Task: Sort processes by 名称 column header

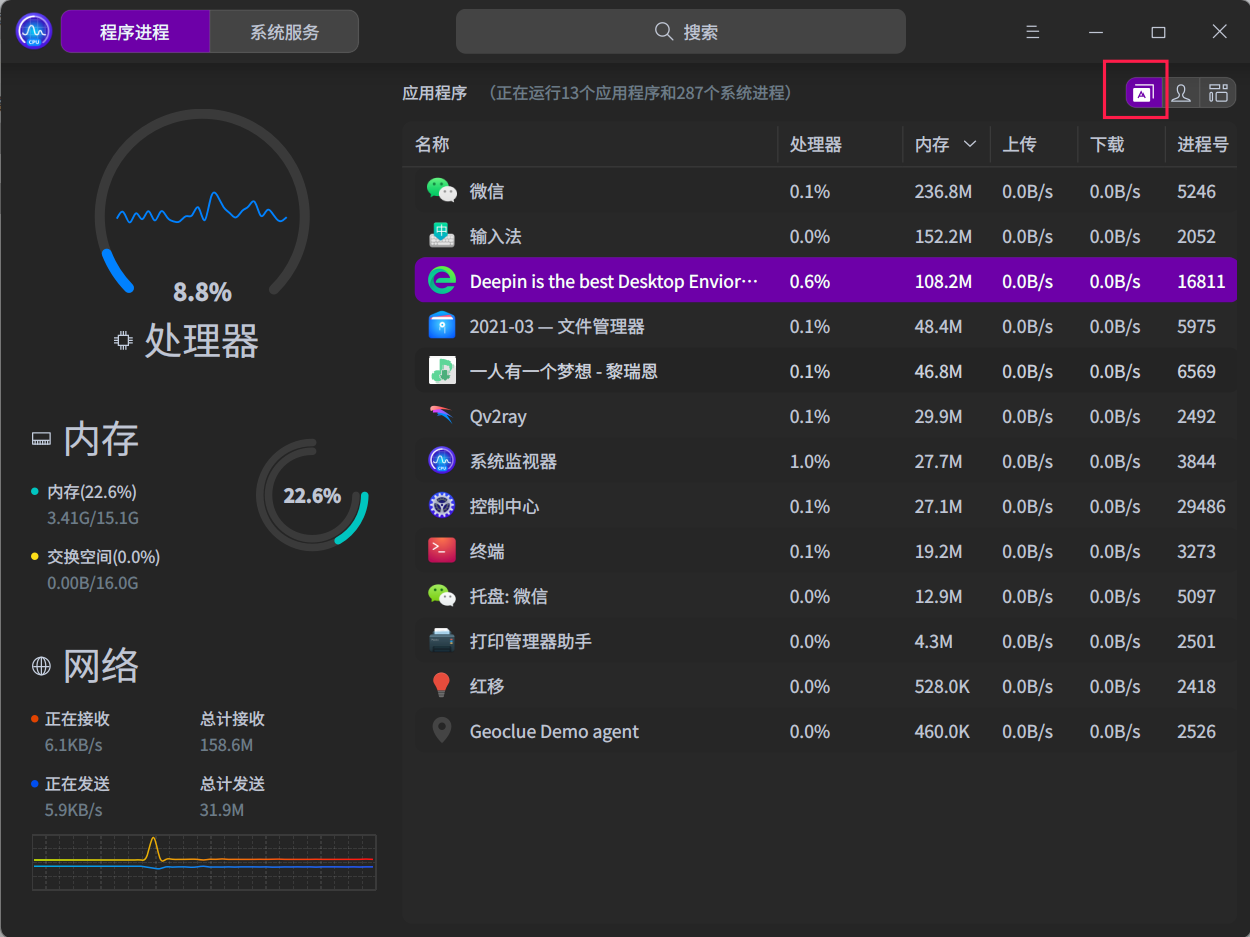Action: pyautogui.click(x=432, y=145)
